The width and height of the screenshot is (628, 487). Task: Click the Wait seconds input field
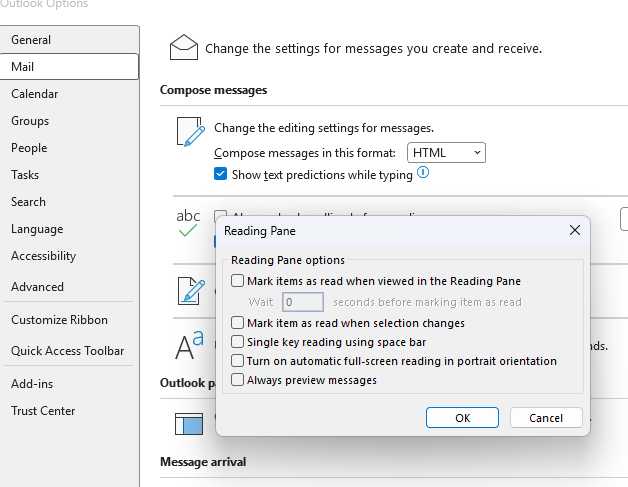pos(303,302)
